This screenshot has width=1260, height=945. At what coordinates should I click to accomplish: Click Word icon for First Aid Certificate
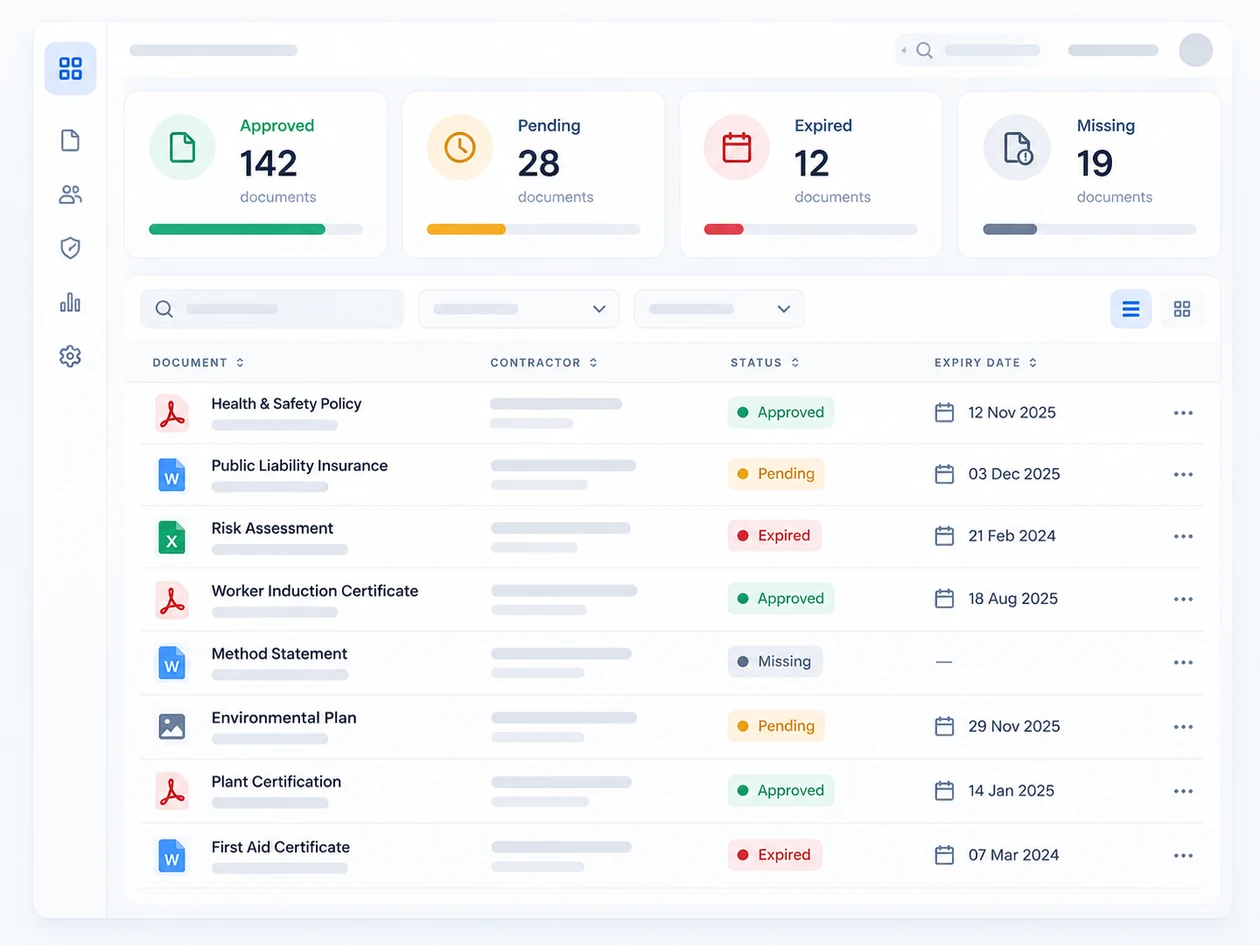pos(172,856)
